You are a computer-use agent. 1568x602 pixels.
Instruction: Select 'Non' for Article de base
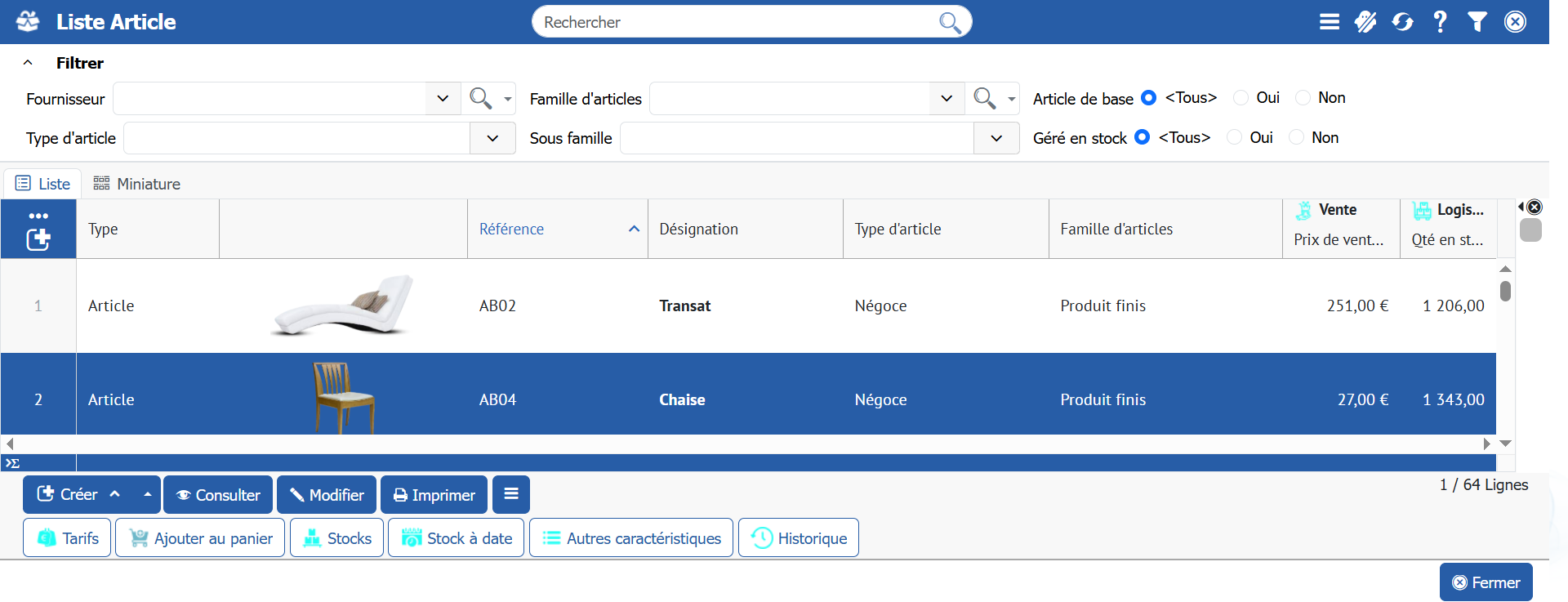pos(1303,98)
